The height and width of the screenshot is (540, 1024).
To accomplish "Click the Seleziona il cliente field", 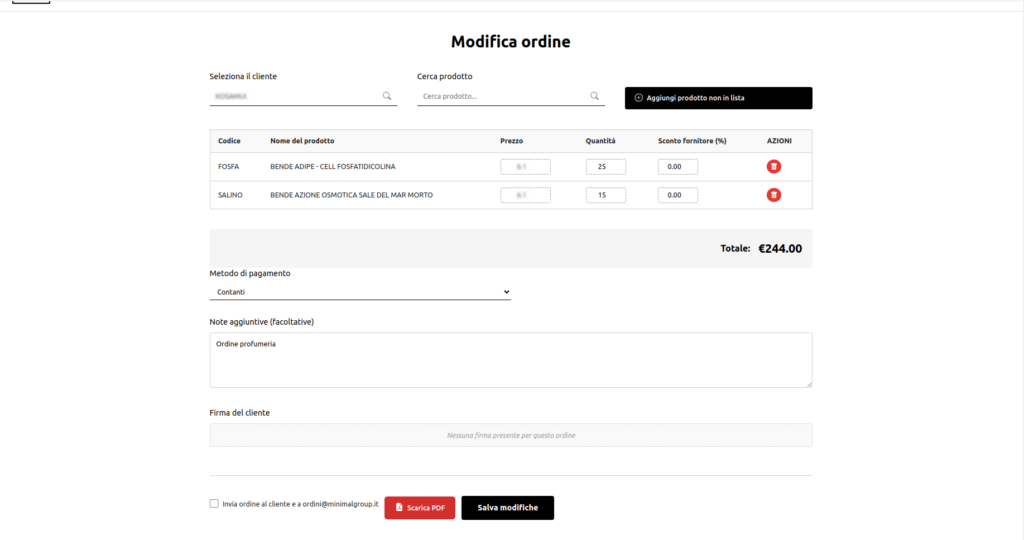I will point(295,96).
